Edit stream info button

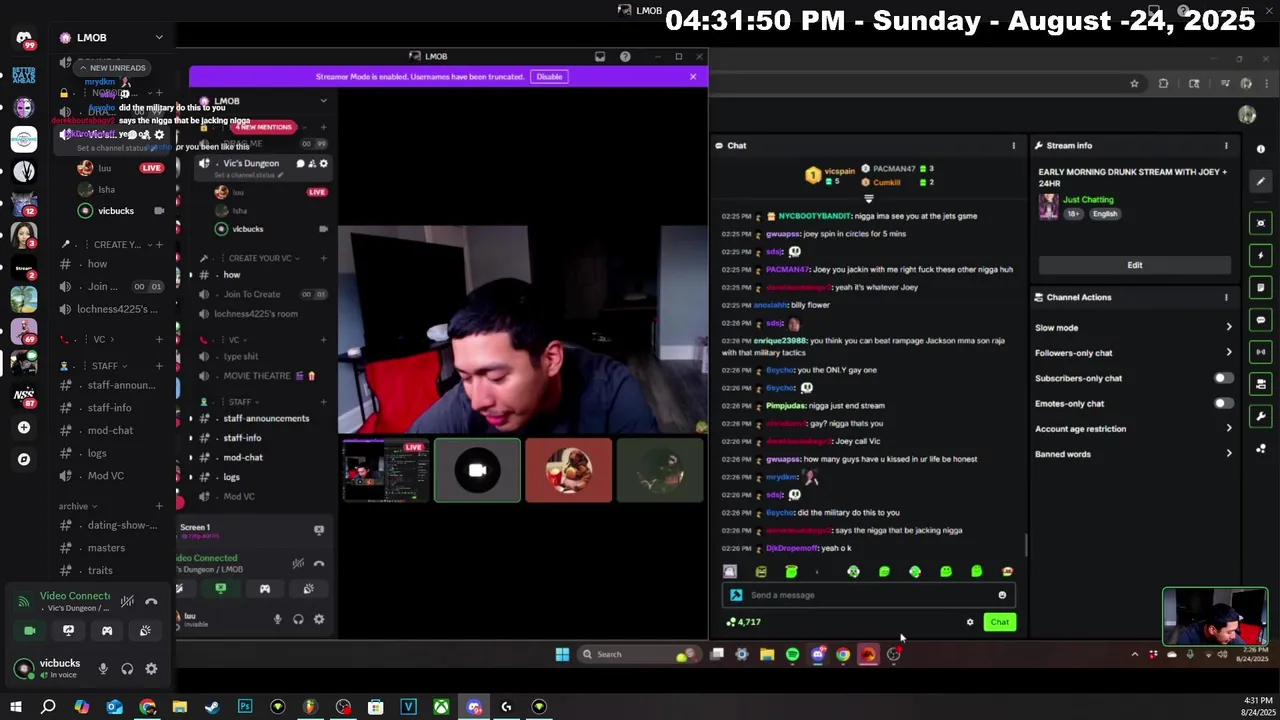[1135, 265]
